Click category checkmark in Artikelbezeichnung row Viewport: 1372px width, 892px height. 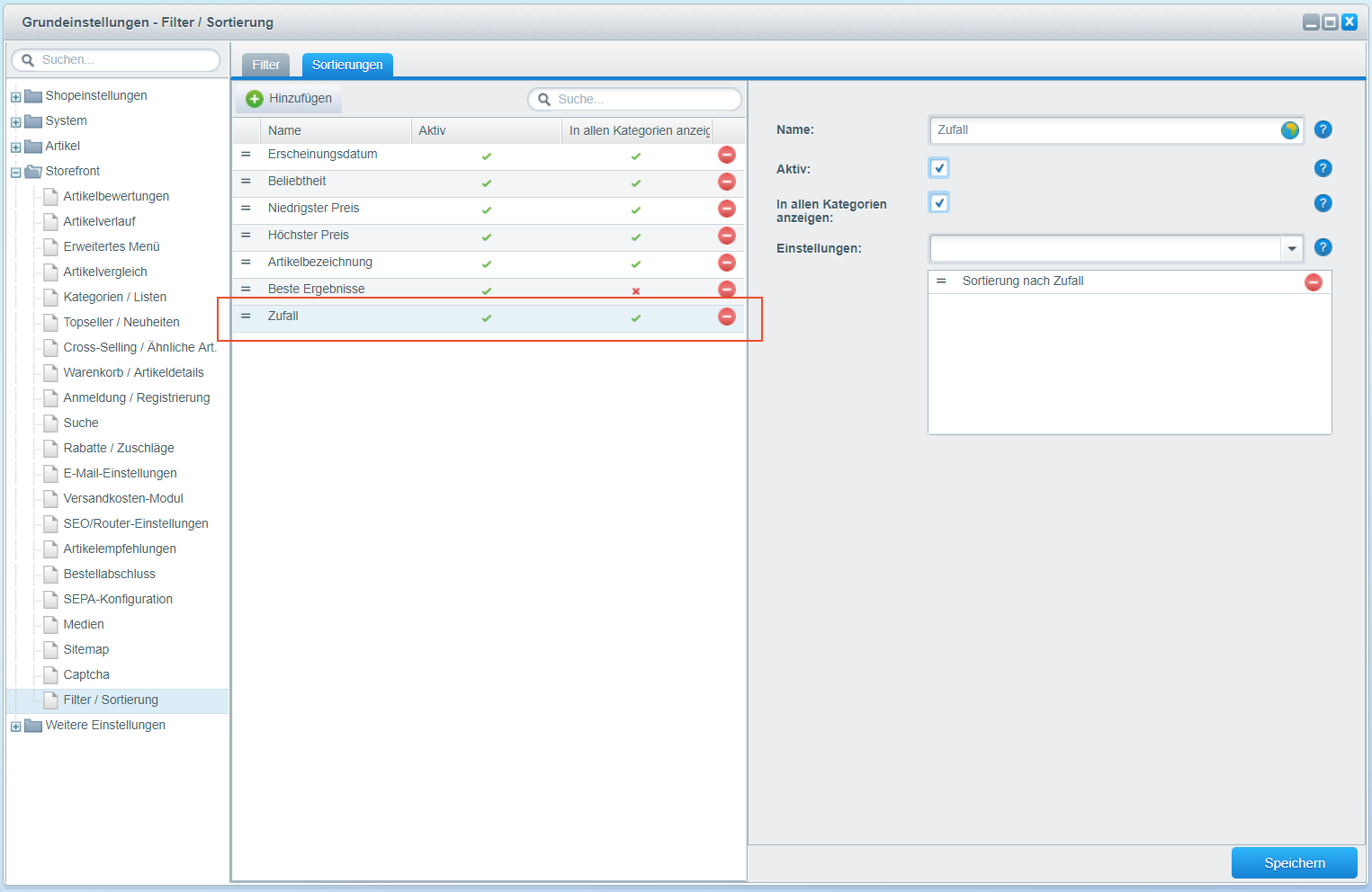click(x=636, y=264)
